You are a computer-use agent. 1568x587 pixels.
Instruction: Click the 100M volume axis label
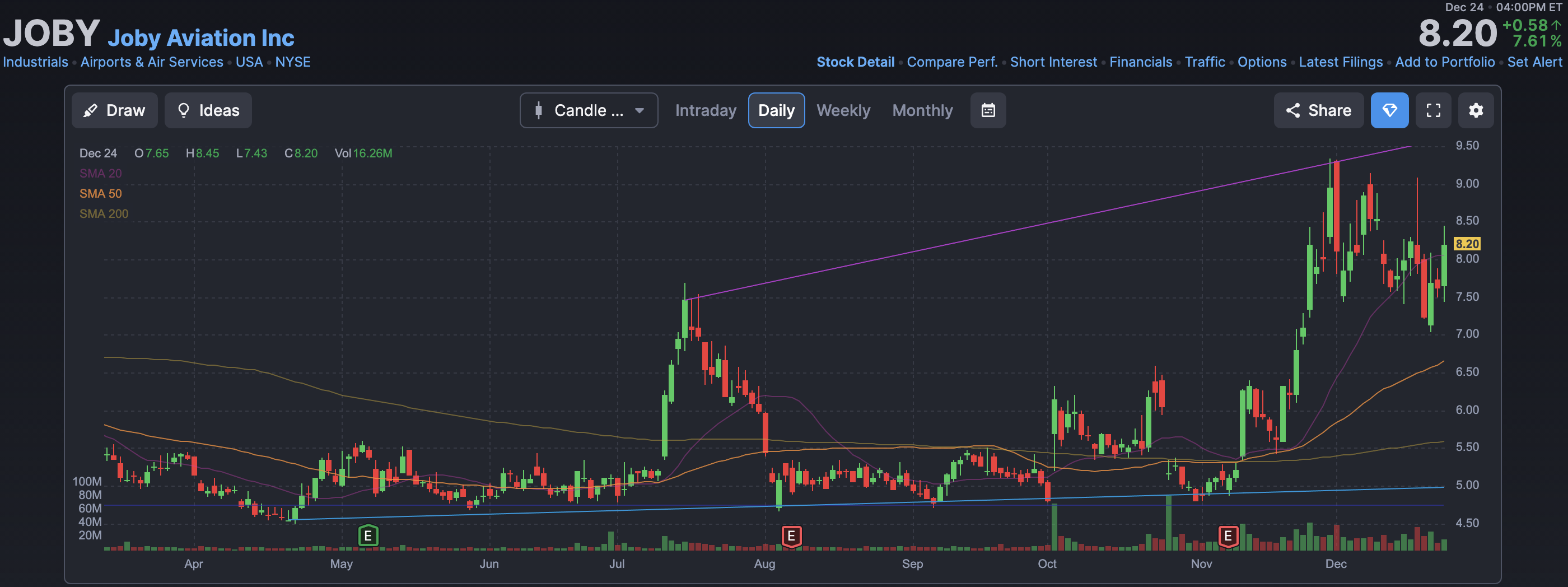pyautogui.click(x=87, y=482)
